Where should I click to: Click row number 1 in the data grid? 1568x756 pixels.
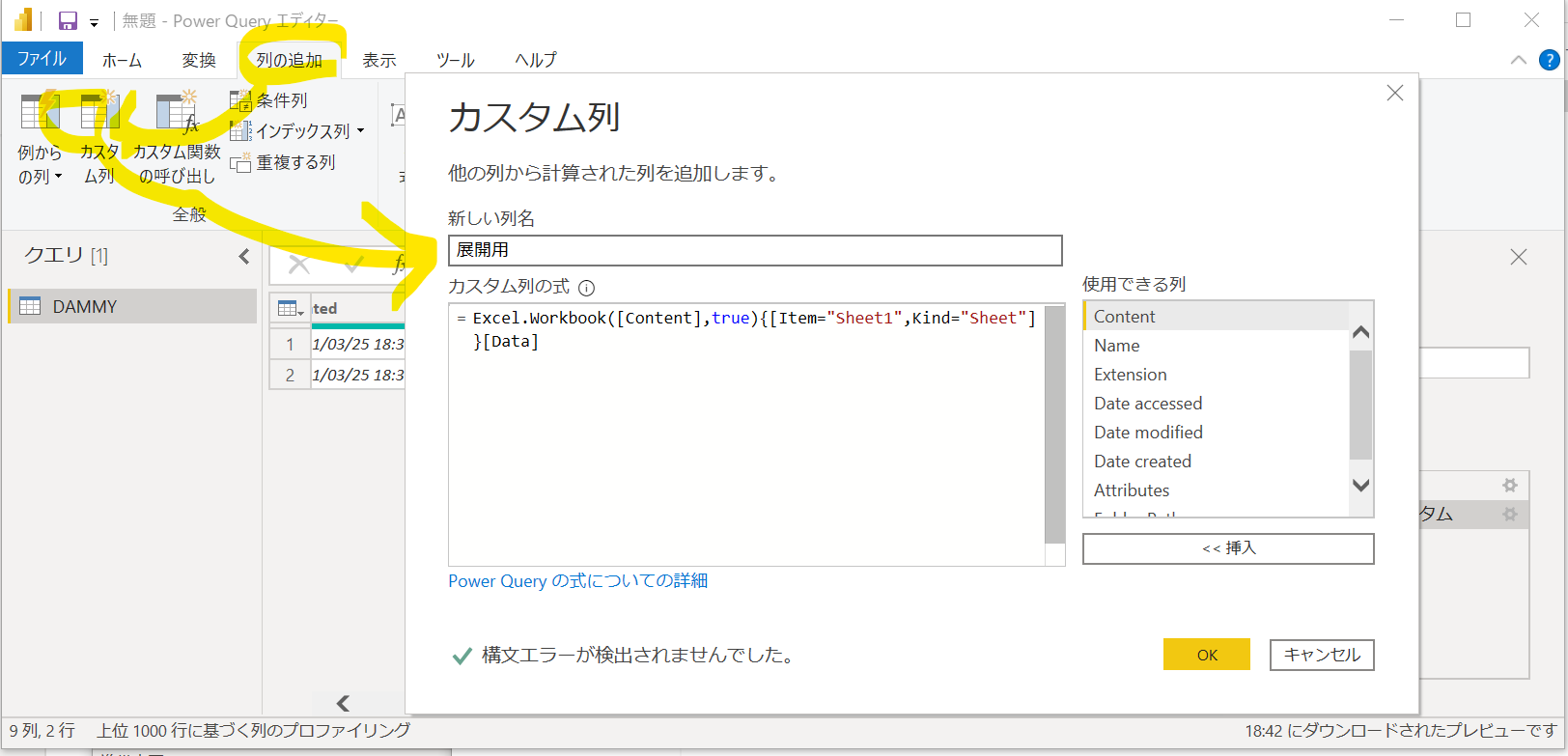pyautogui.click(x=290, y=344)
